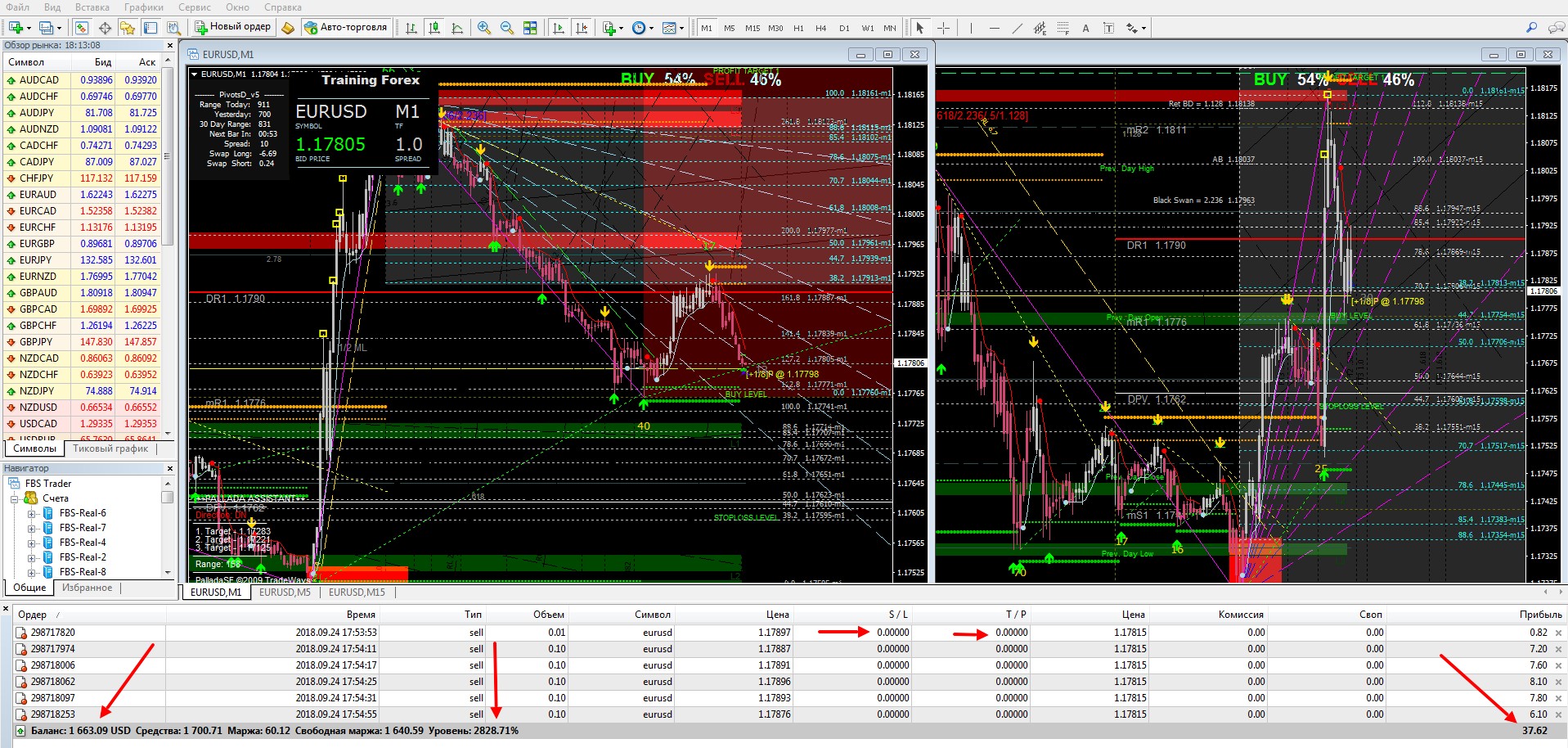
Task: Open the Файл menu
Action: click(x=17, y=7)
